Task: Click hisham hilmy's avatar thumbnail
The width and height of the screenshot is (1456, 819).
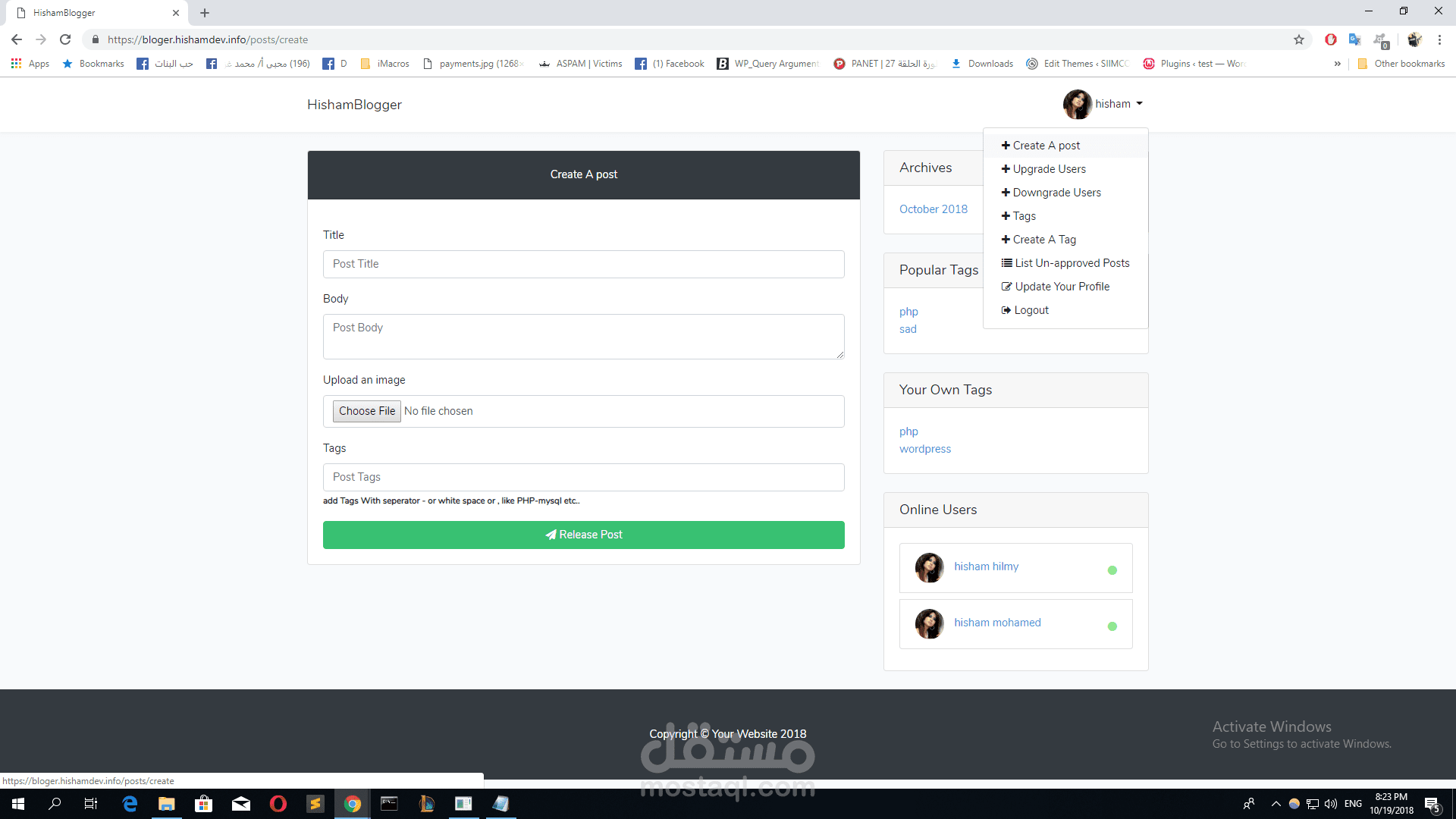Action: (x=929, y=567)
